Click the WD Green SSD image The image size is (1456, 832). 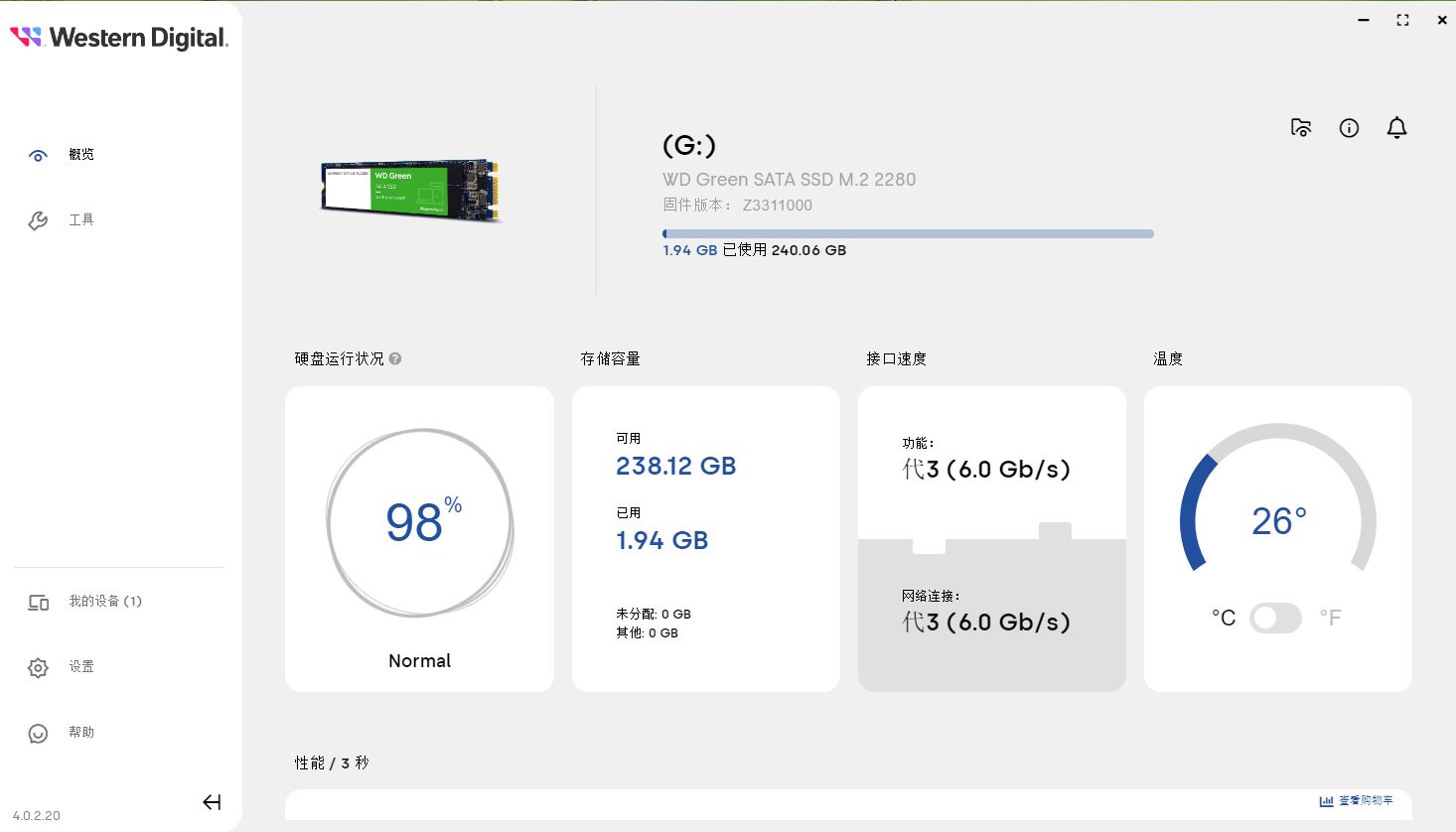click(411, 190)
